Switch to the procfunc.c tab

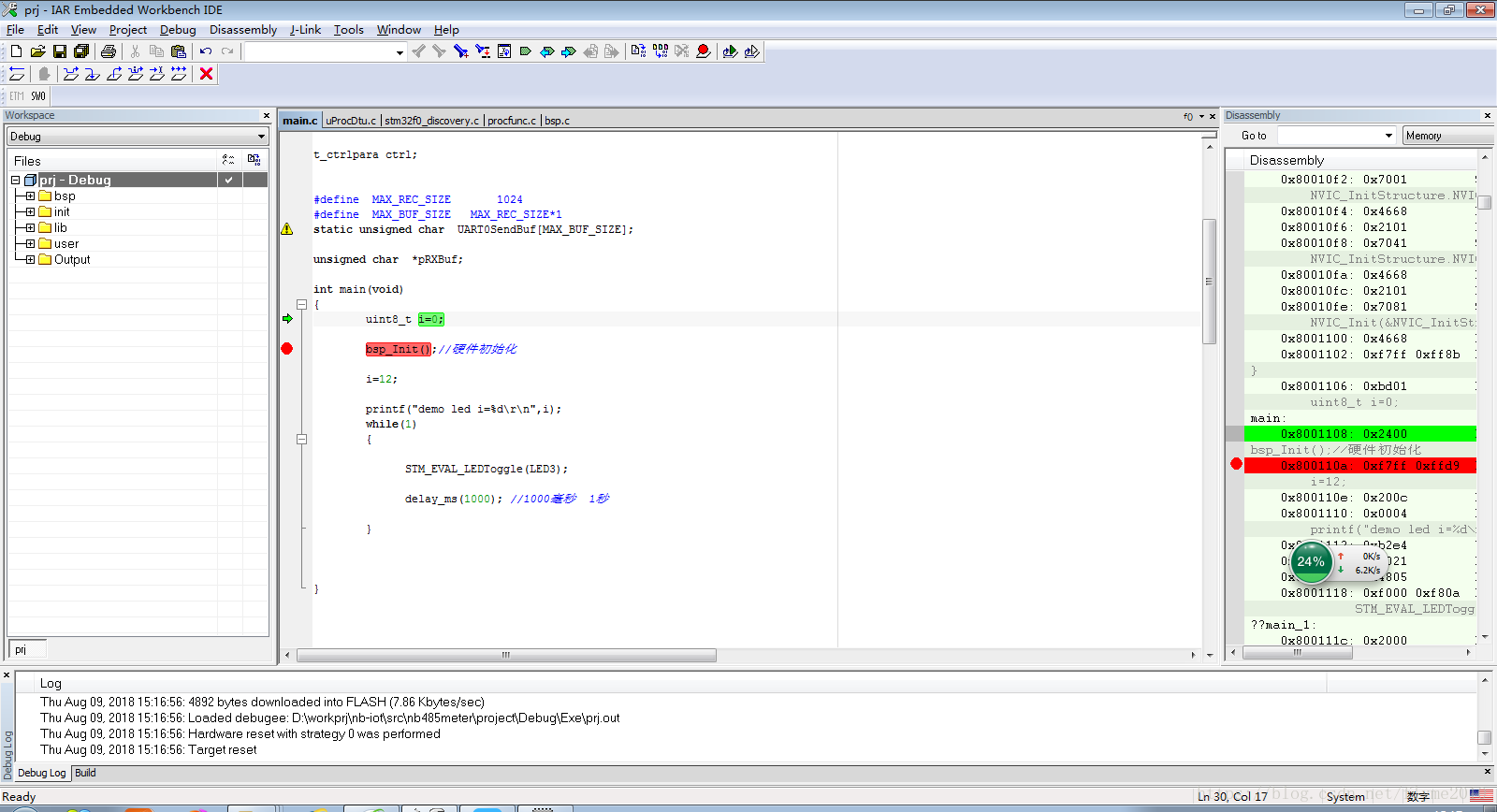click(x=512, y=121)
